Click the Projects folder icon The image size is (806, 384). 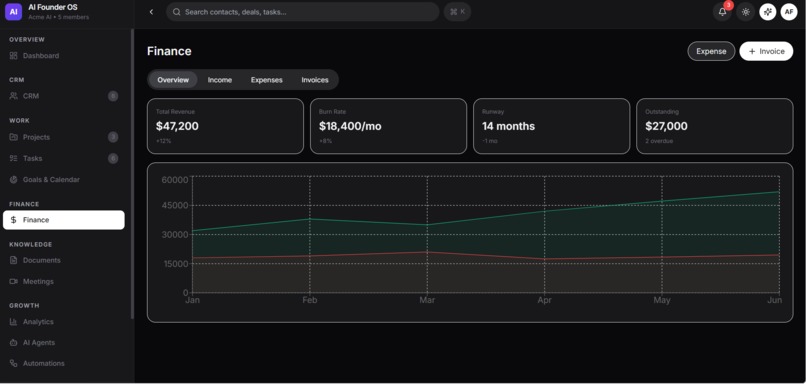tap(13, 137)
